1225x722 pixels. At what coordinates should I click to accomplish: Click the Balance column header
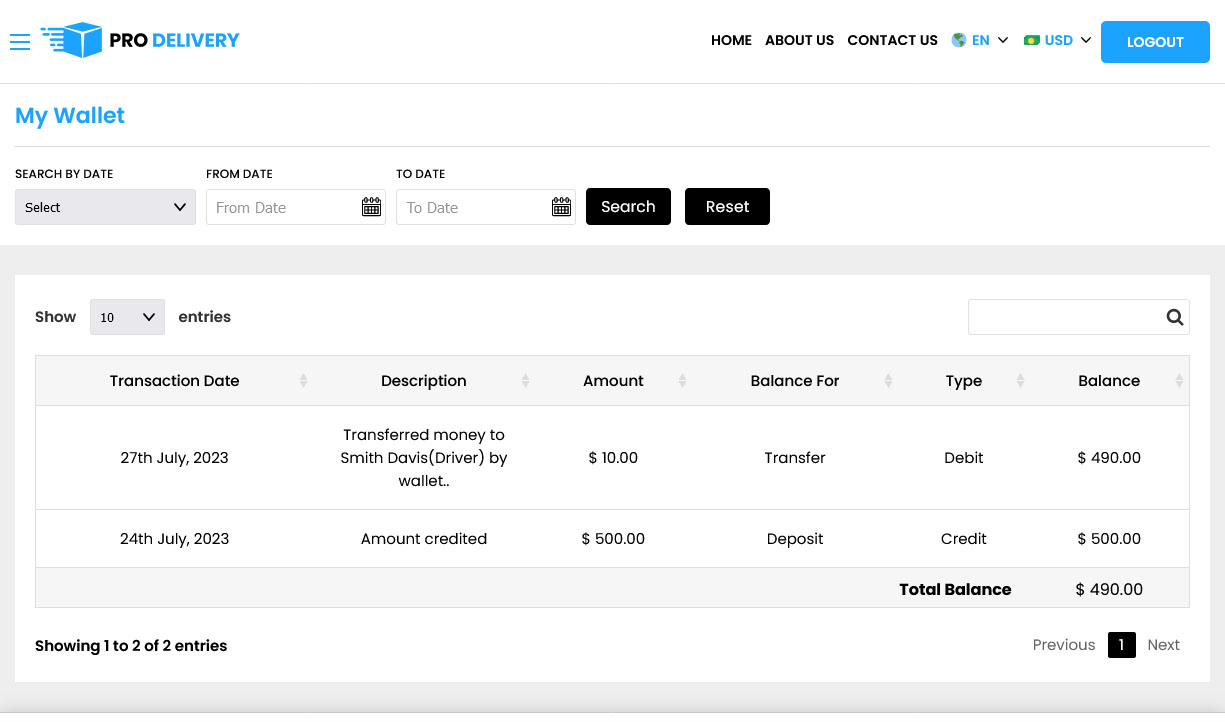click(1109, 381)
